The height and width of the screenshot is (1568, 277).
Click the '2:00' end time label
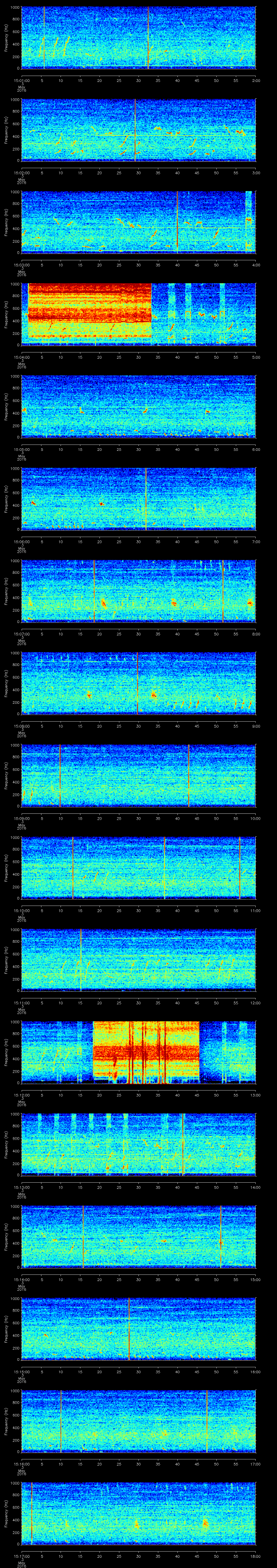pyautogui.click(x=256, y=80)
